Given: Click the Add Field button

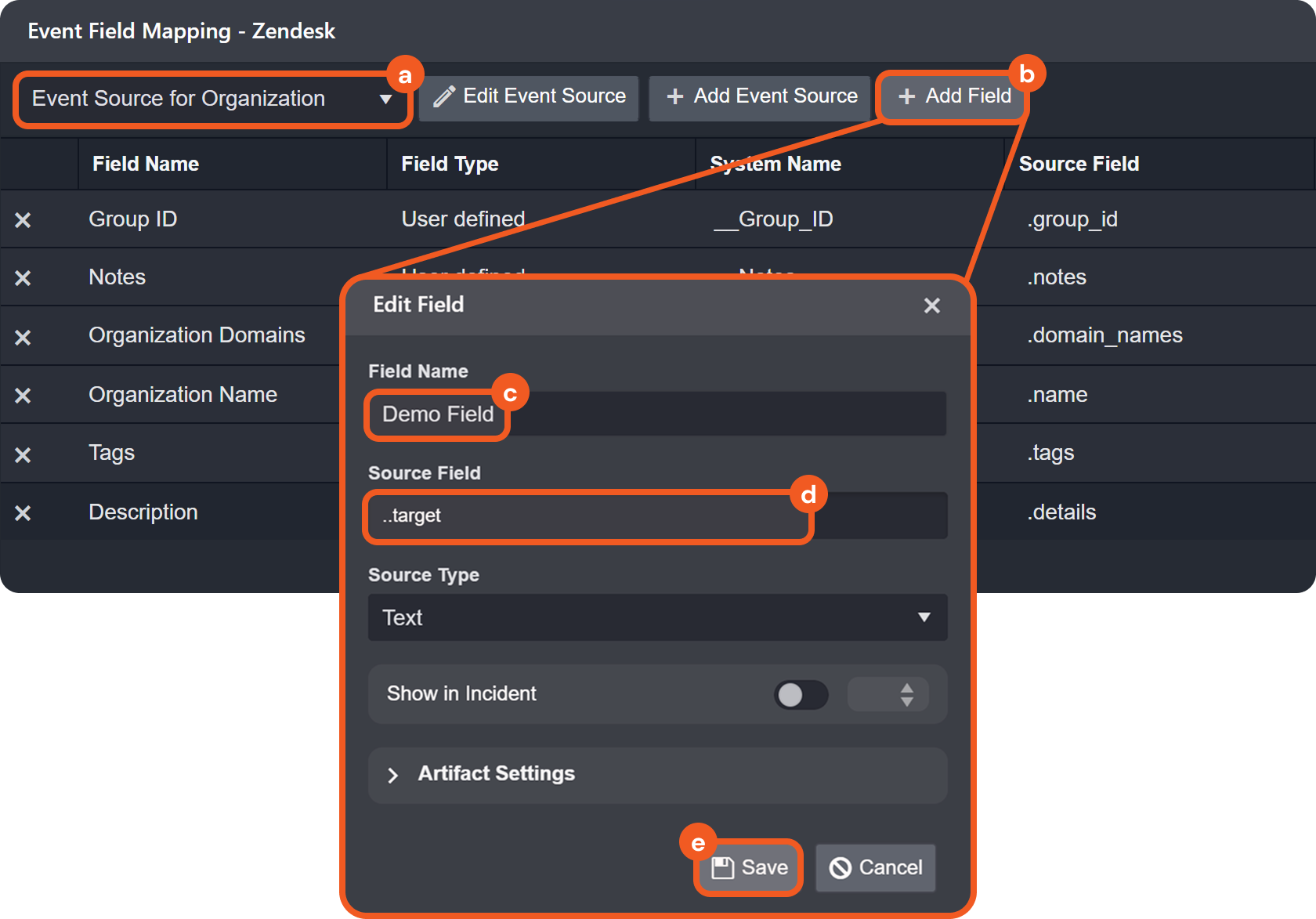Looking at the screenshot, I should pyautogui.click(x=954, y=96).
